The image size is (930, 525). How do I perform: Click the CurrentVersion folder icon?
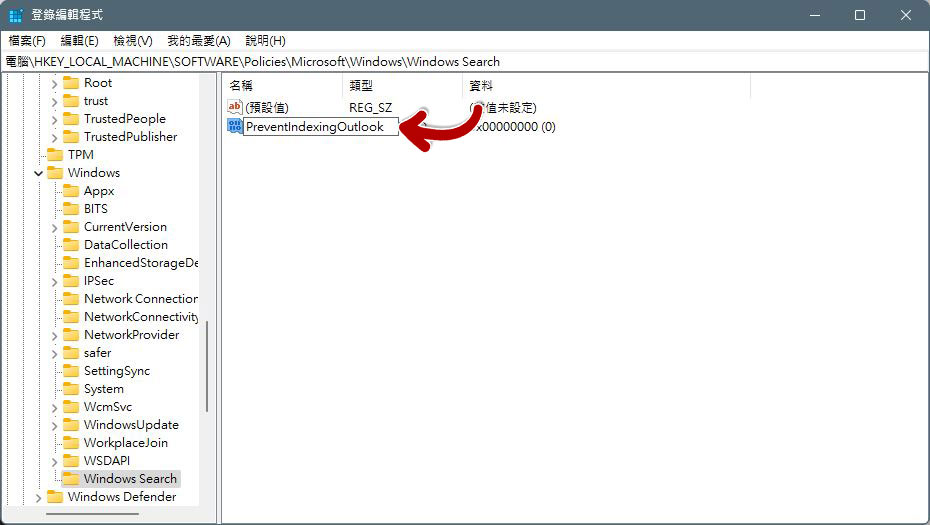pos(71,227)
